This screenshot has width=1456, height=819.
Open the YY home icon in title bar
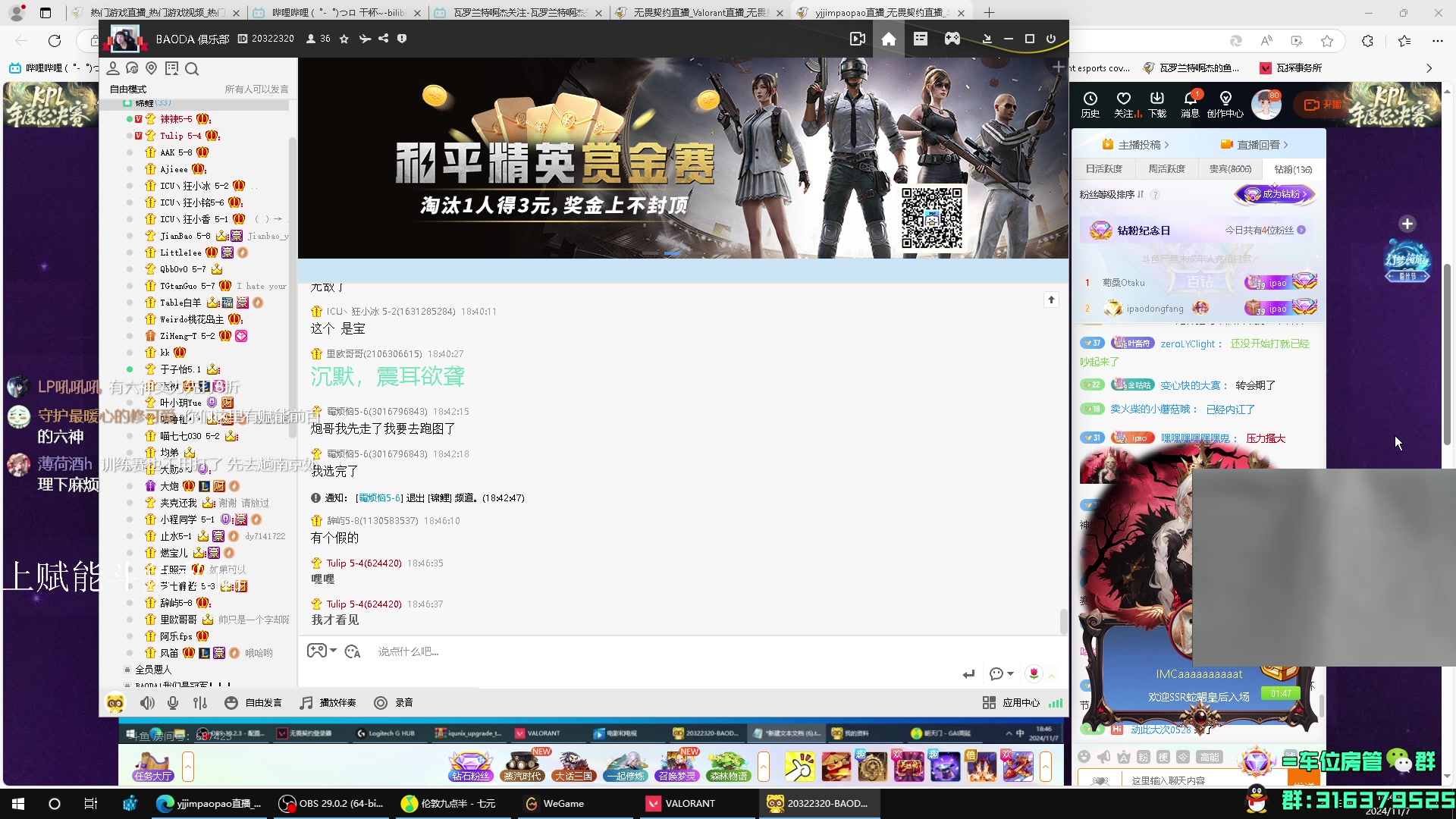(x=889, y=39)
